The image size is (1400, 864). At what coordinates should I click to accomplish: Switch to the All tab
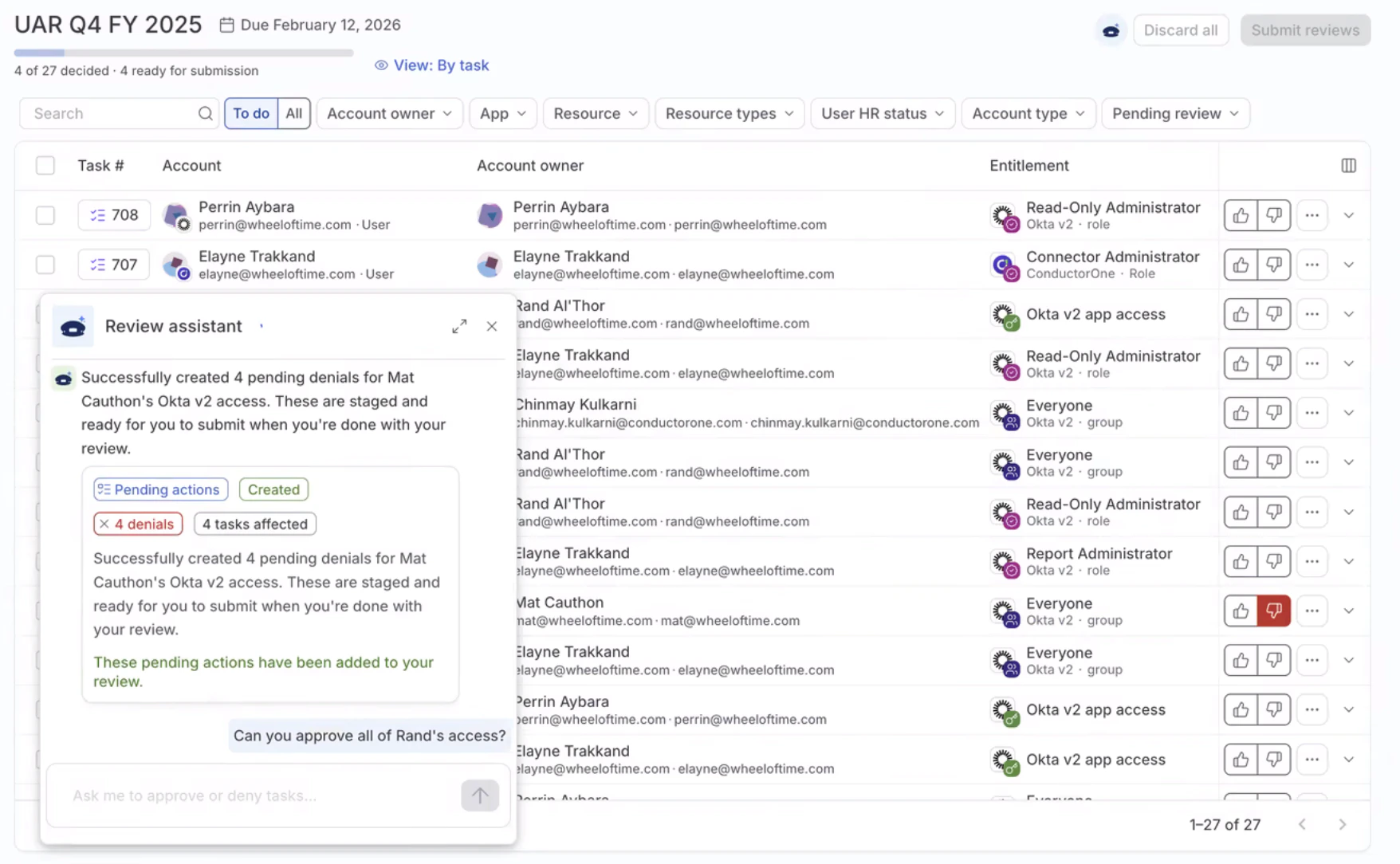pyautogui.click(x=293, y=113)
